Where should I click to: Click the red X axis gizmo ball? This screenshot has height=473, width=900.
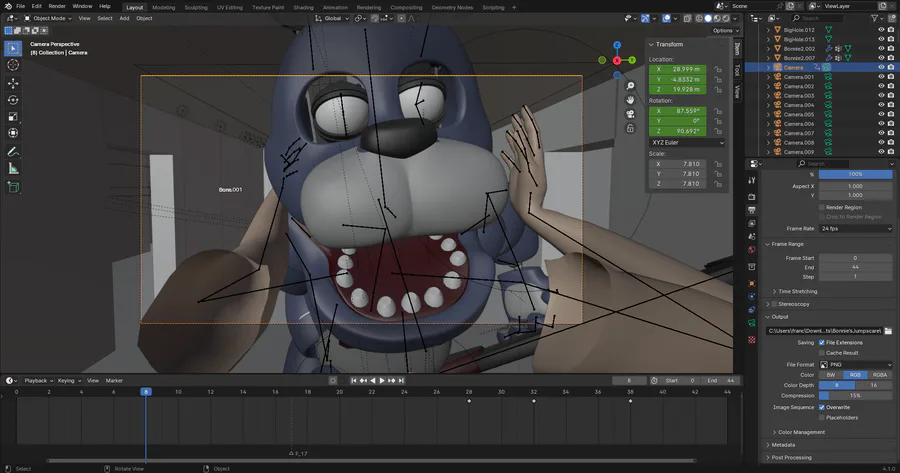point(616,60)
